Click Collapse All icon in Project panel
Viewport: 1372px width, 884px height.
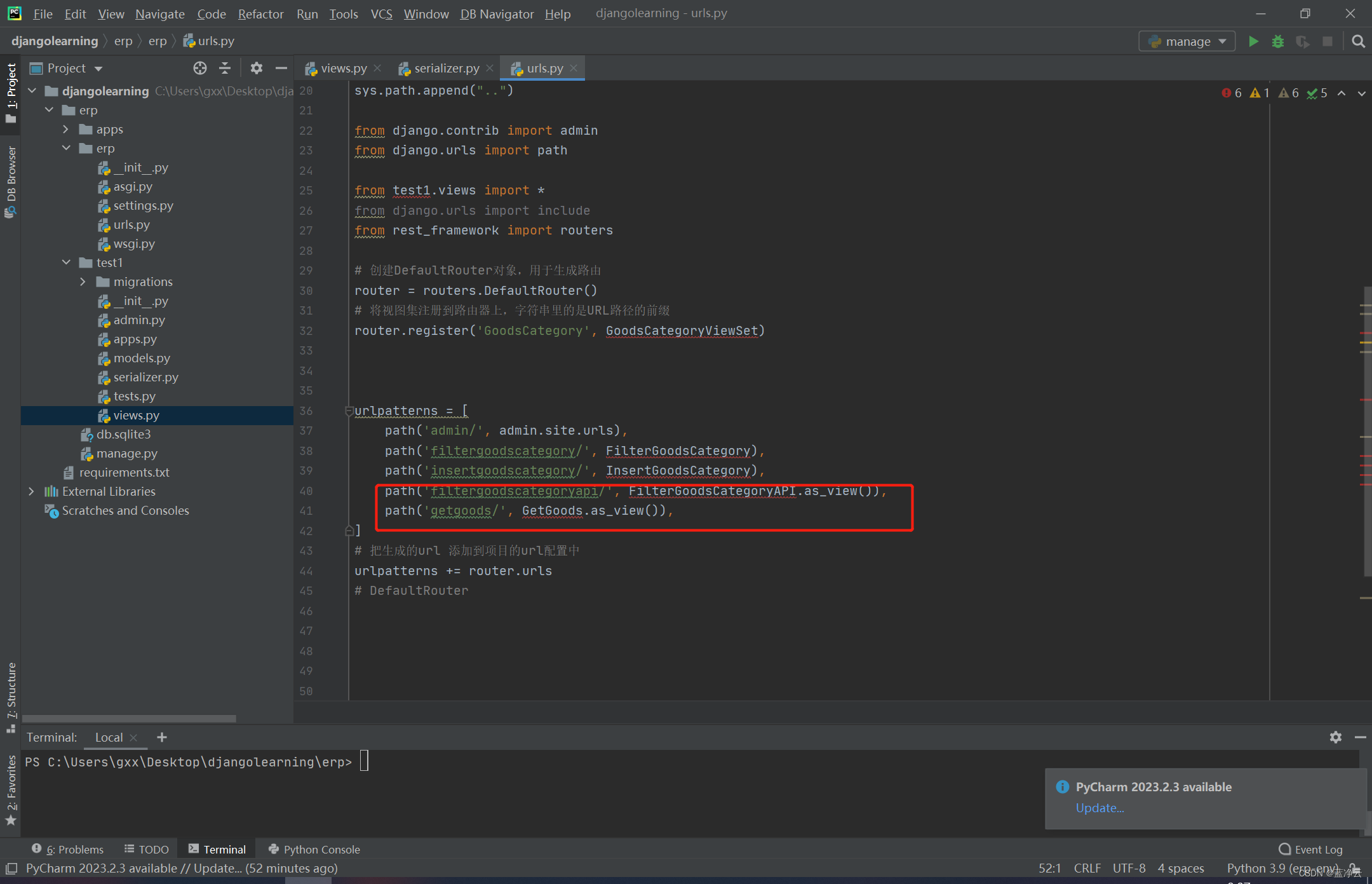point(225,68)
